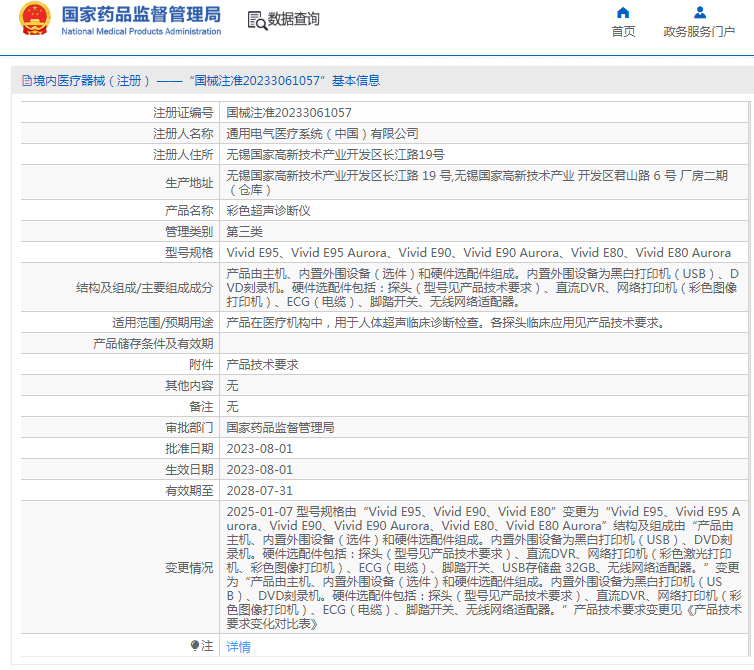Click the home icon above 首页
Viewport: 754px width, 670px height.
[623, 13]
